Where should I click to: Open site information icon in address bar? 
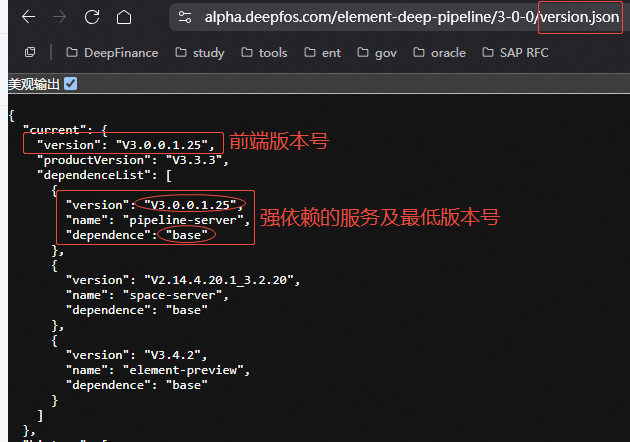click(x=183, y=17)
